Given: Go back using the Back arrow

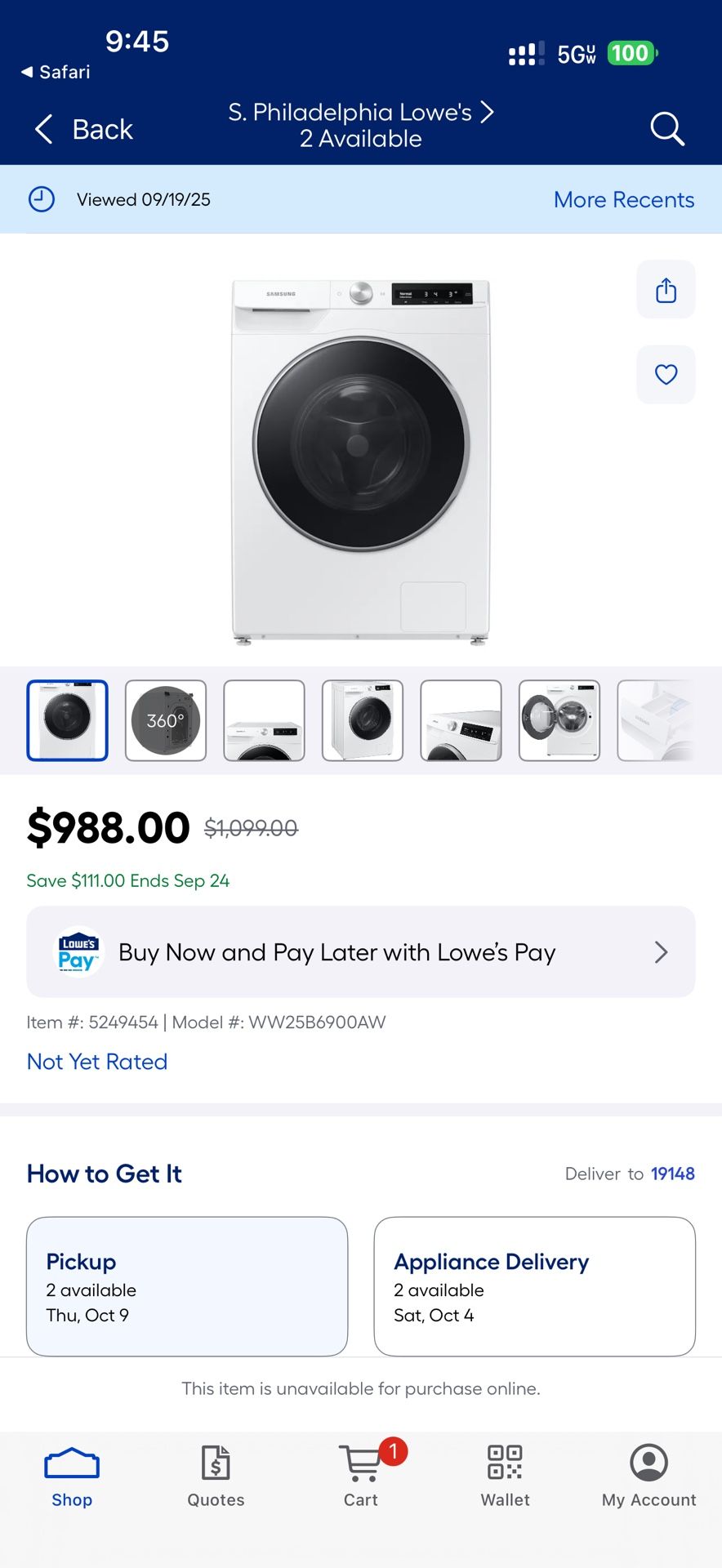Looking at the screenshot, I should point(83,129).
